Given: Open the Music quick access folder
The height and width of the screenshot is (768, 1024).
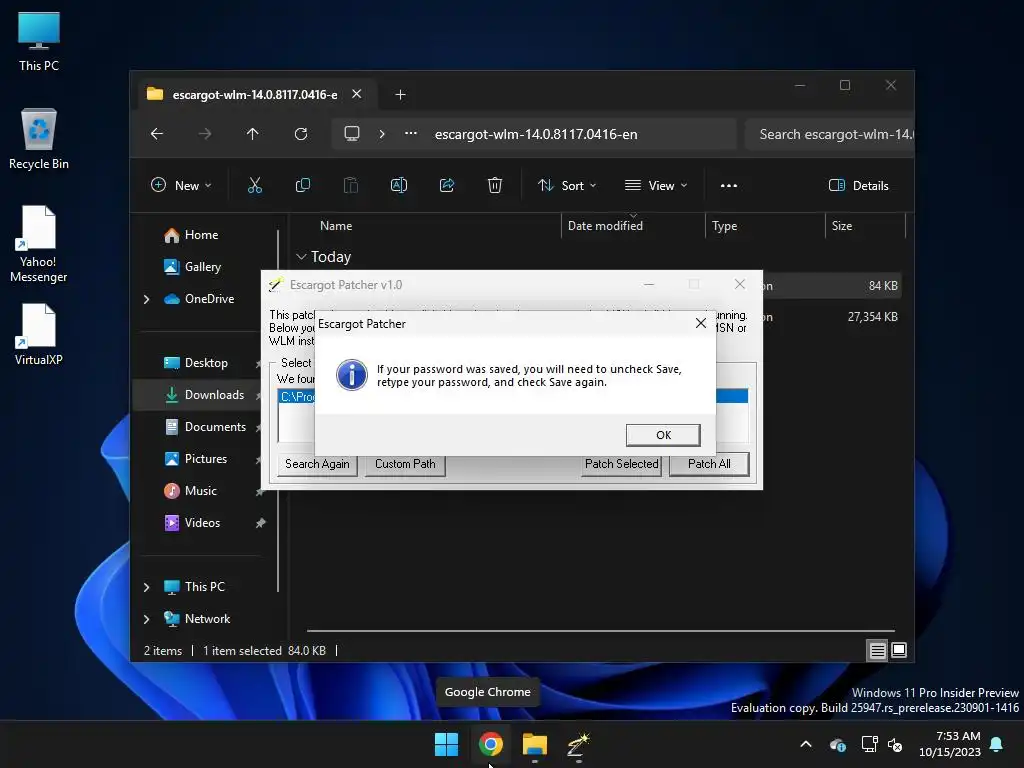Looking at the screenshot, I should 200,490.
